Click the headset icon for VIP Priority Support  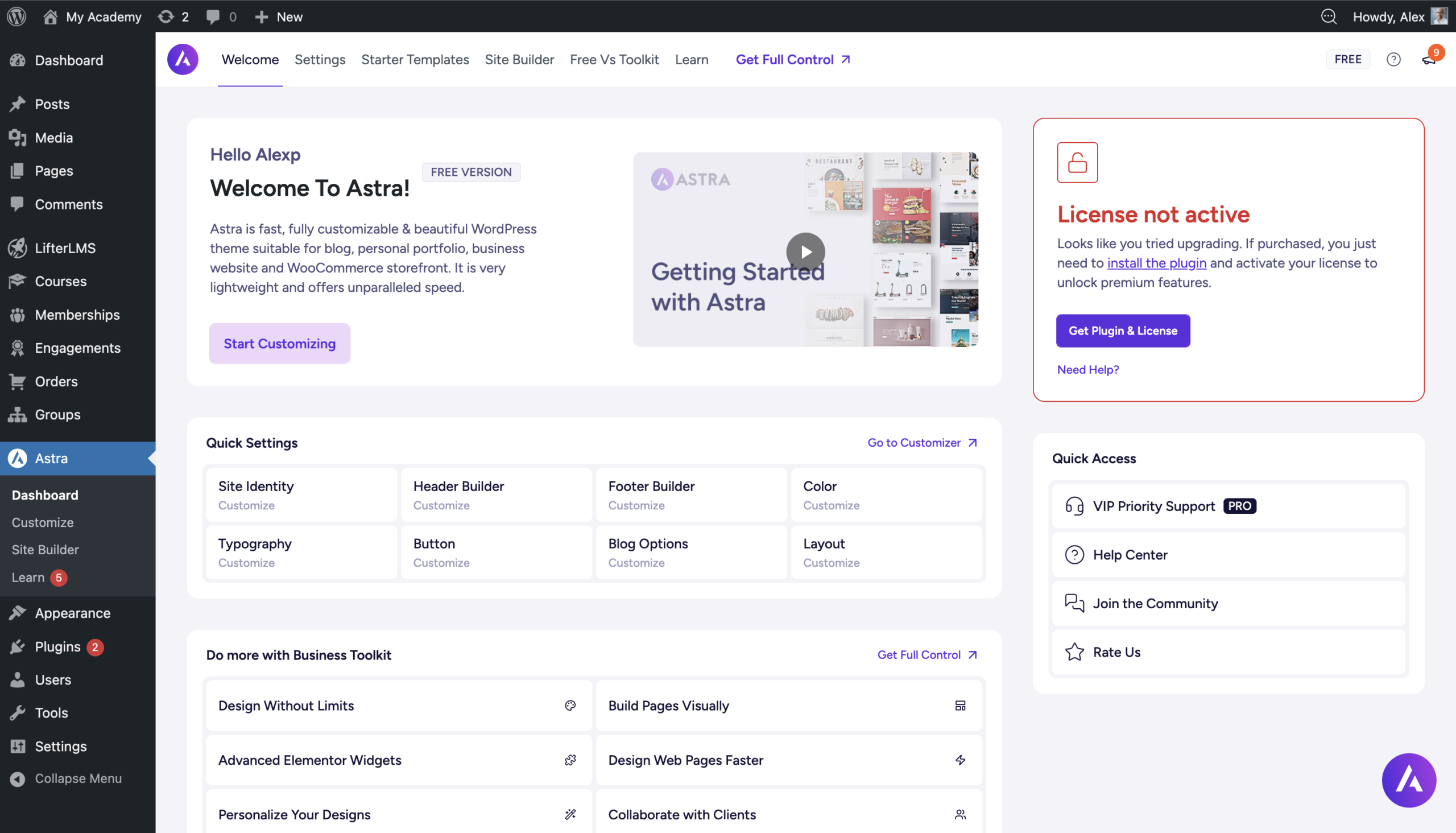[x=1074, y=506]
